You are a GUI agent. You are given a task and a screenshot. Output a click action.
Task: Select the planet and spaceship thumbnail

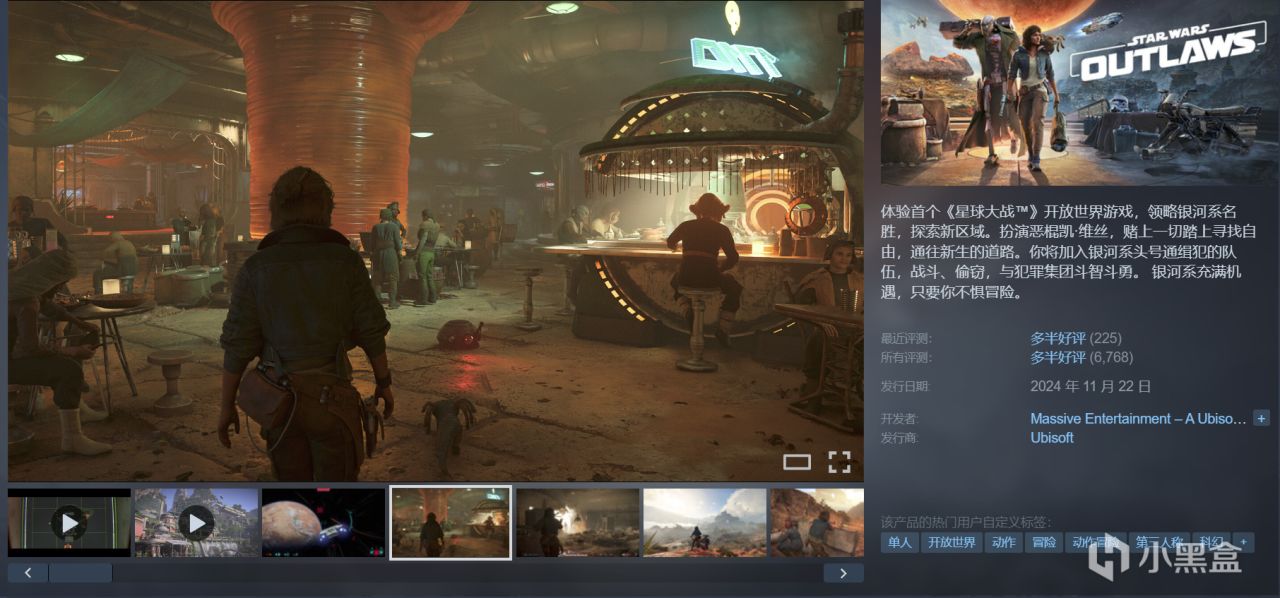323,522
